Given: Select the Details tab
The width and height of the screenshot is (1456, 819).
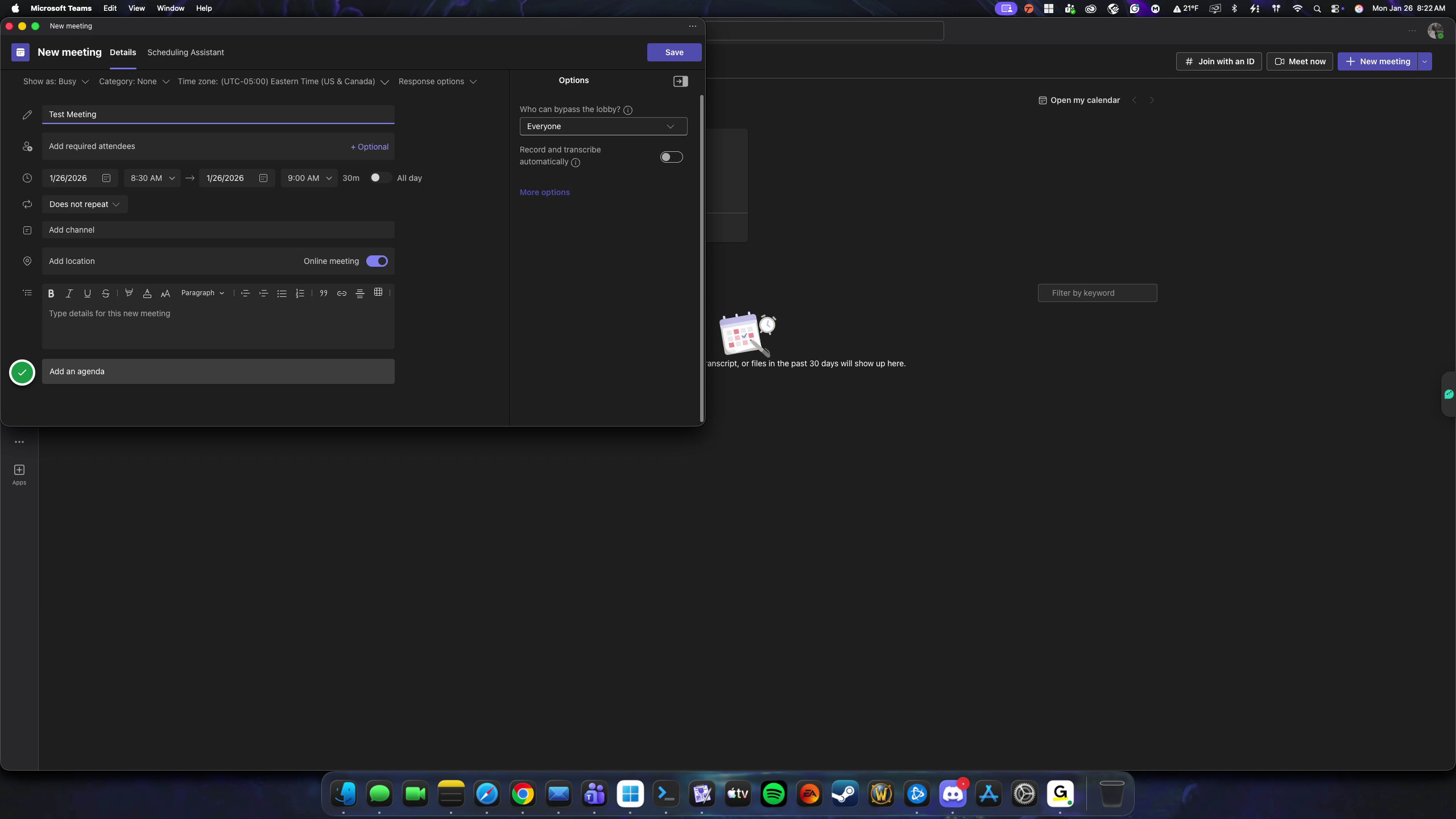Looking at the screenshot, I should (x=123, y=52).
